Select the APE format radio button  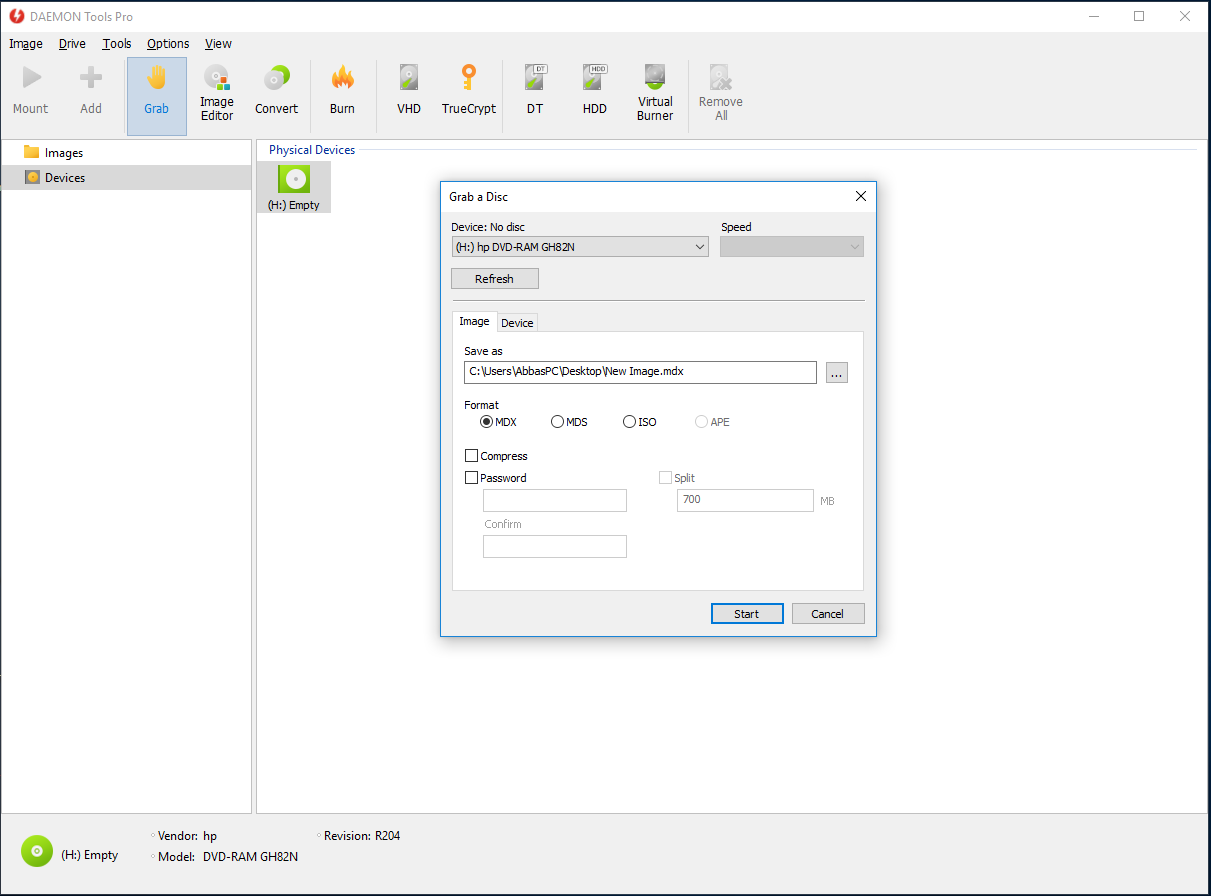pyautogui.click(x=702, y=422)
